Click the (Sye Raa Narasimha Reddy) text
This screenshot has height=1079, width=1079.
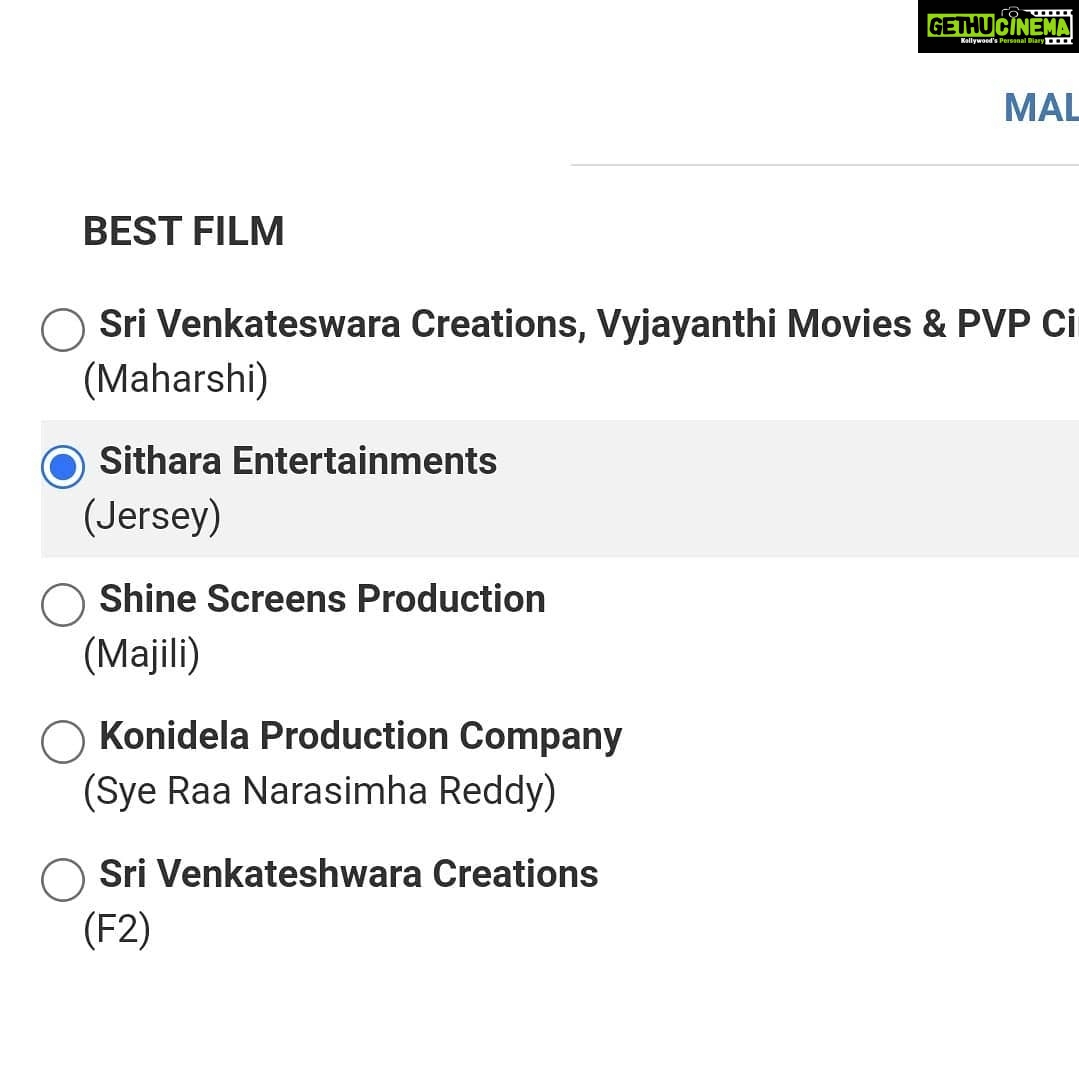tap(319, 791)
